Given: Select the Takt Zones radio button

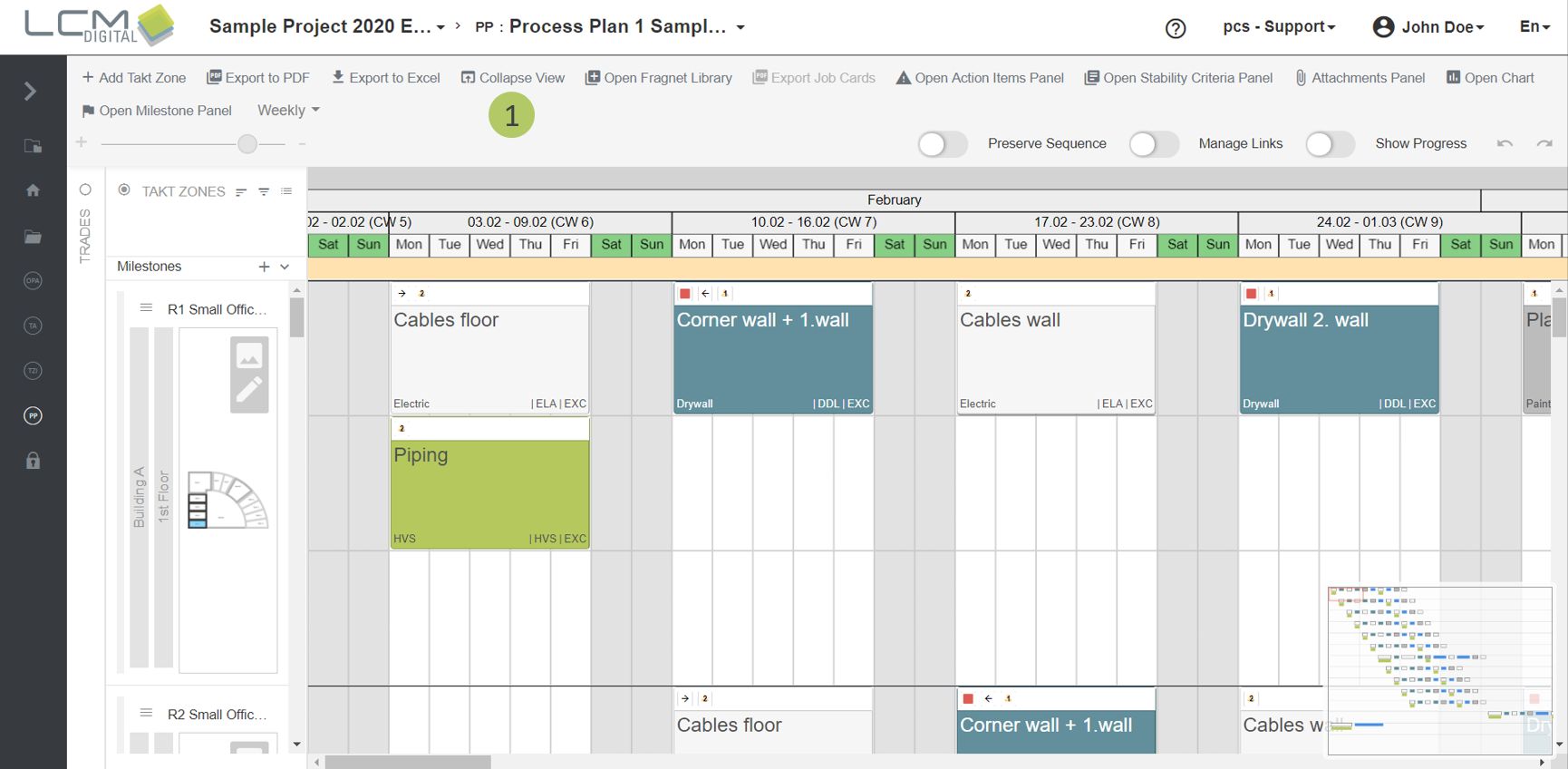Looking at the screenshot, I should [124, 190].
